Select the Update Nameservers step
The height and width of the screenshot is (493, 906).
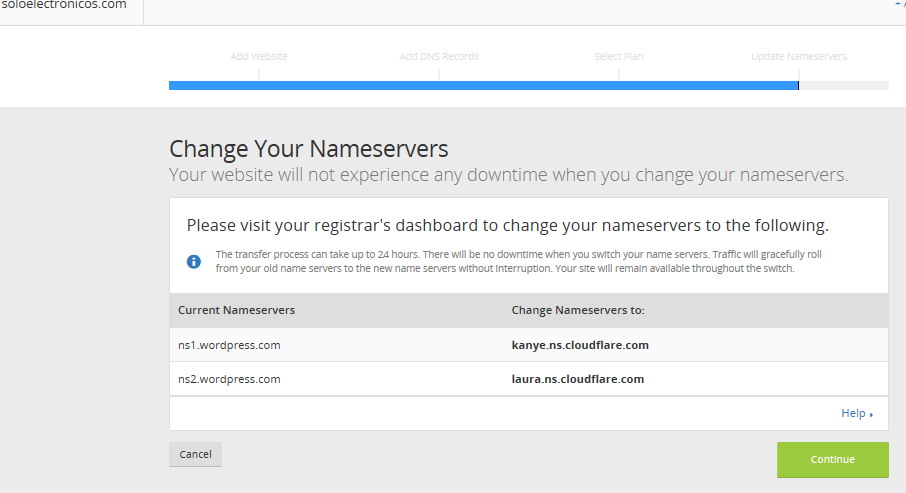click(798, 57)
